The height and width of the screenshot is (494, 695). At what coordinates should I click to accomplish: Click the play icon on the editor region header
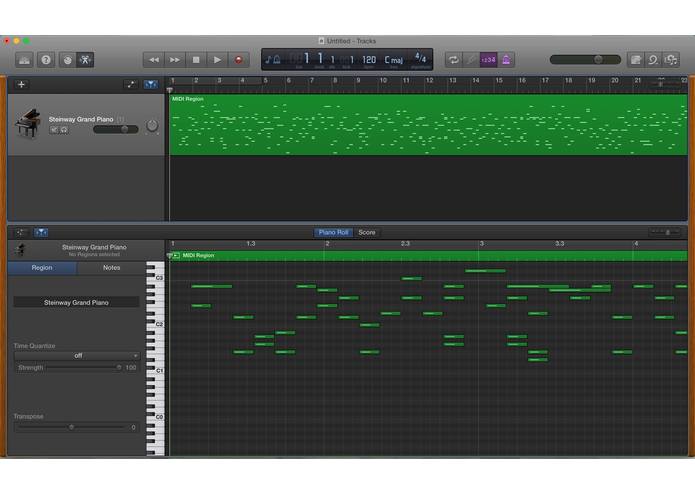(x=176, y=256)
